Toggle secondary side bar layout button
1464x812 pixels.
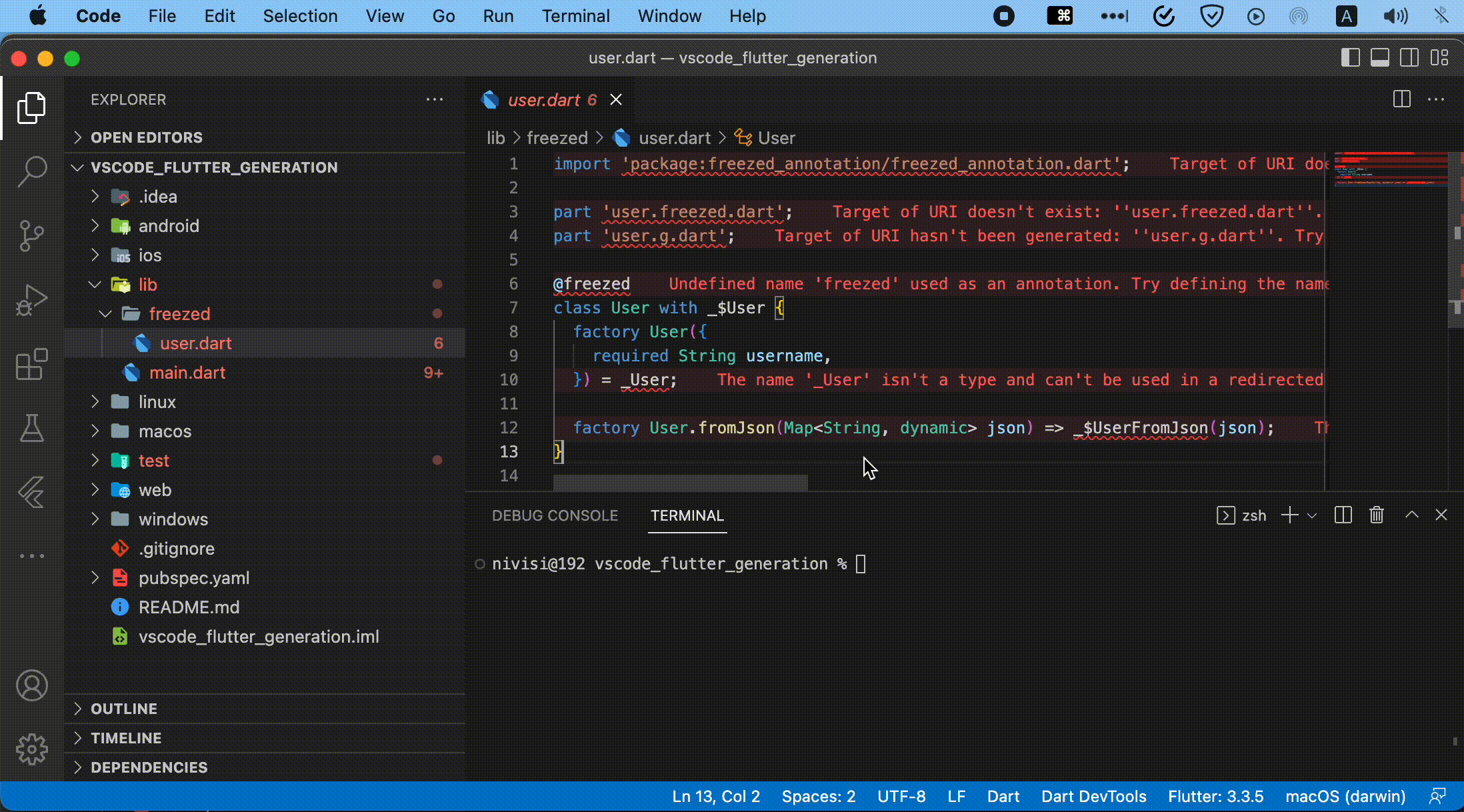pyautogui.click(x=1409, y=58)
